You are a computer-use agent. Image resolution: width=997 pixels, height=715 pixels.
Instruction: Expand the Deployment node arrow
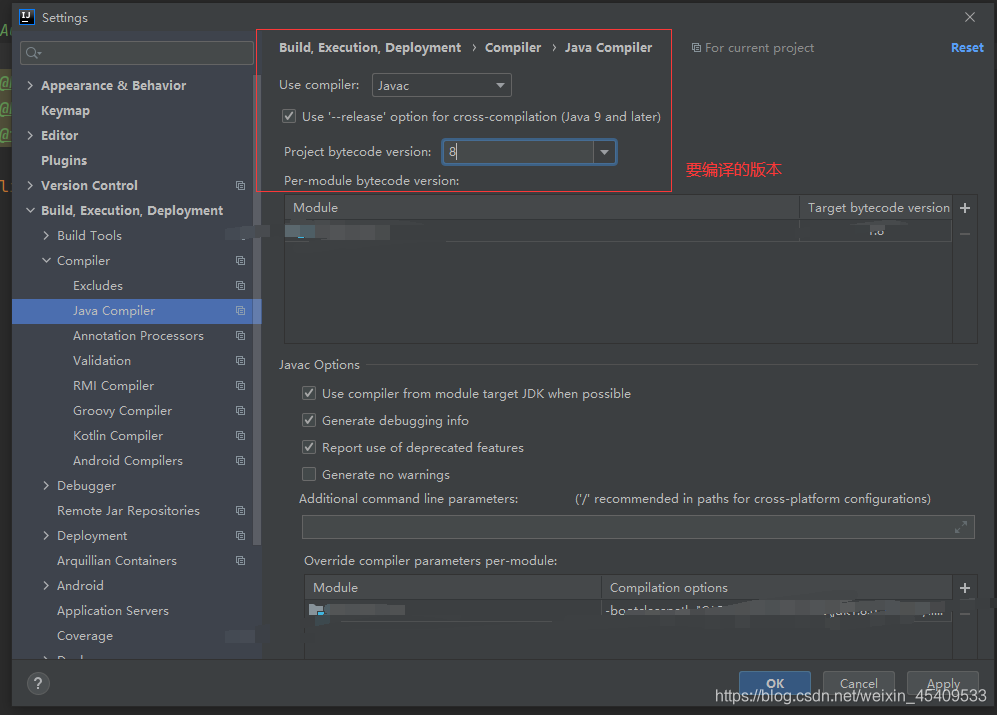[46, 536]
